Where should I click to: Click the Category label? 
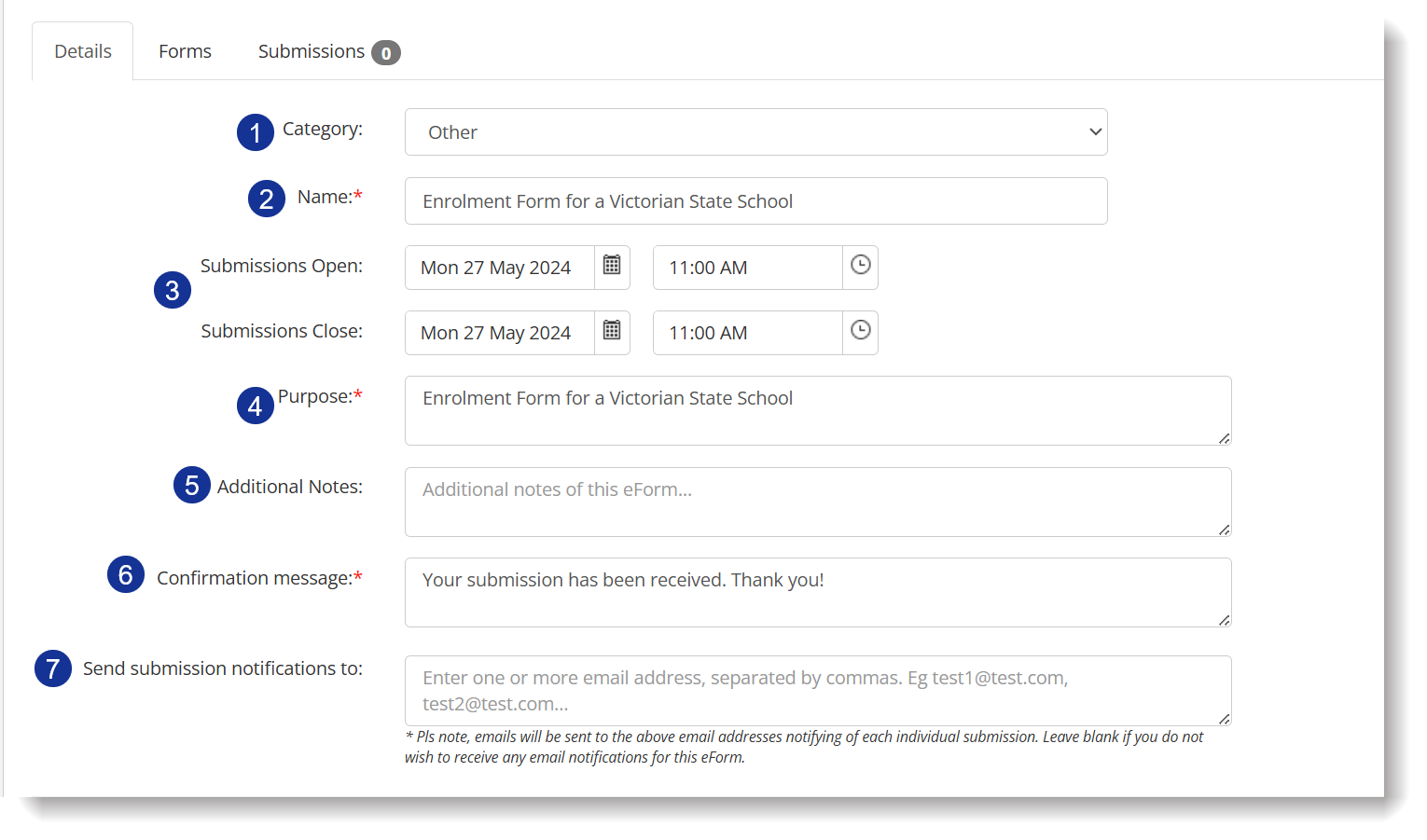pos(323,129)
